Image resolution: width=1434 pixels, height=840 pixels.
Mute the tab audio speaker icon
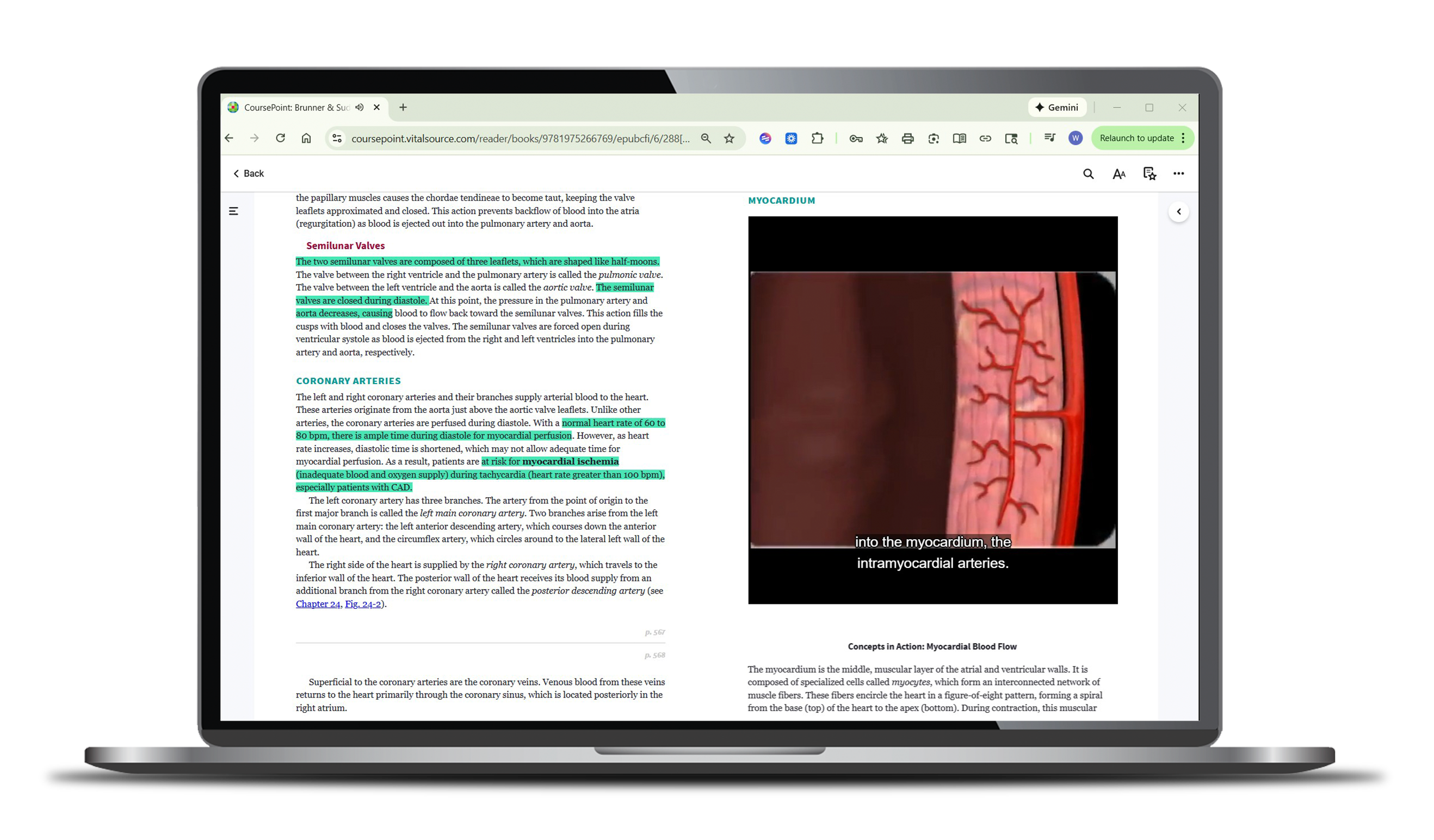(360, 107)
